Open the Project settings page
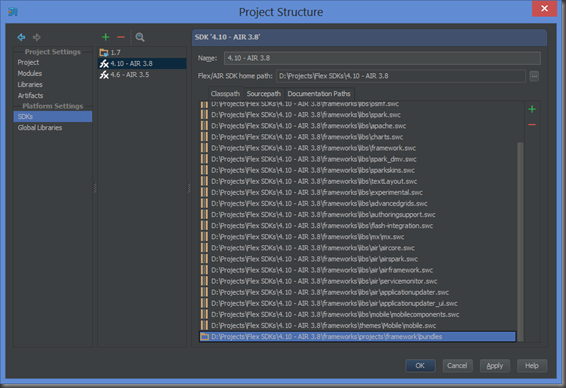 pyautogui.click(x=53, y=62)
